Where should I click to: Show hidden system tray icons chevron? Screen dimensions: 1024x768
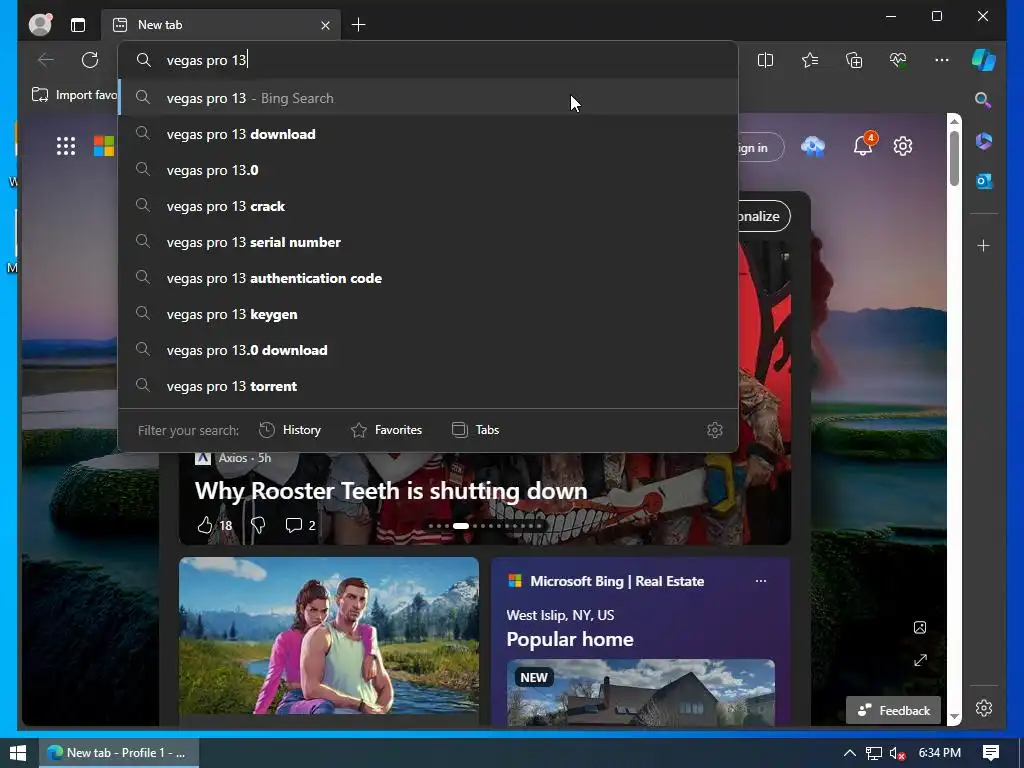(x=850, y=753)
